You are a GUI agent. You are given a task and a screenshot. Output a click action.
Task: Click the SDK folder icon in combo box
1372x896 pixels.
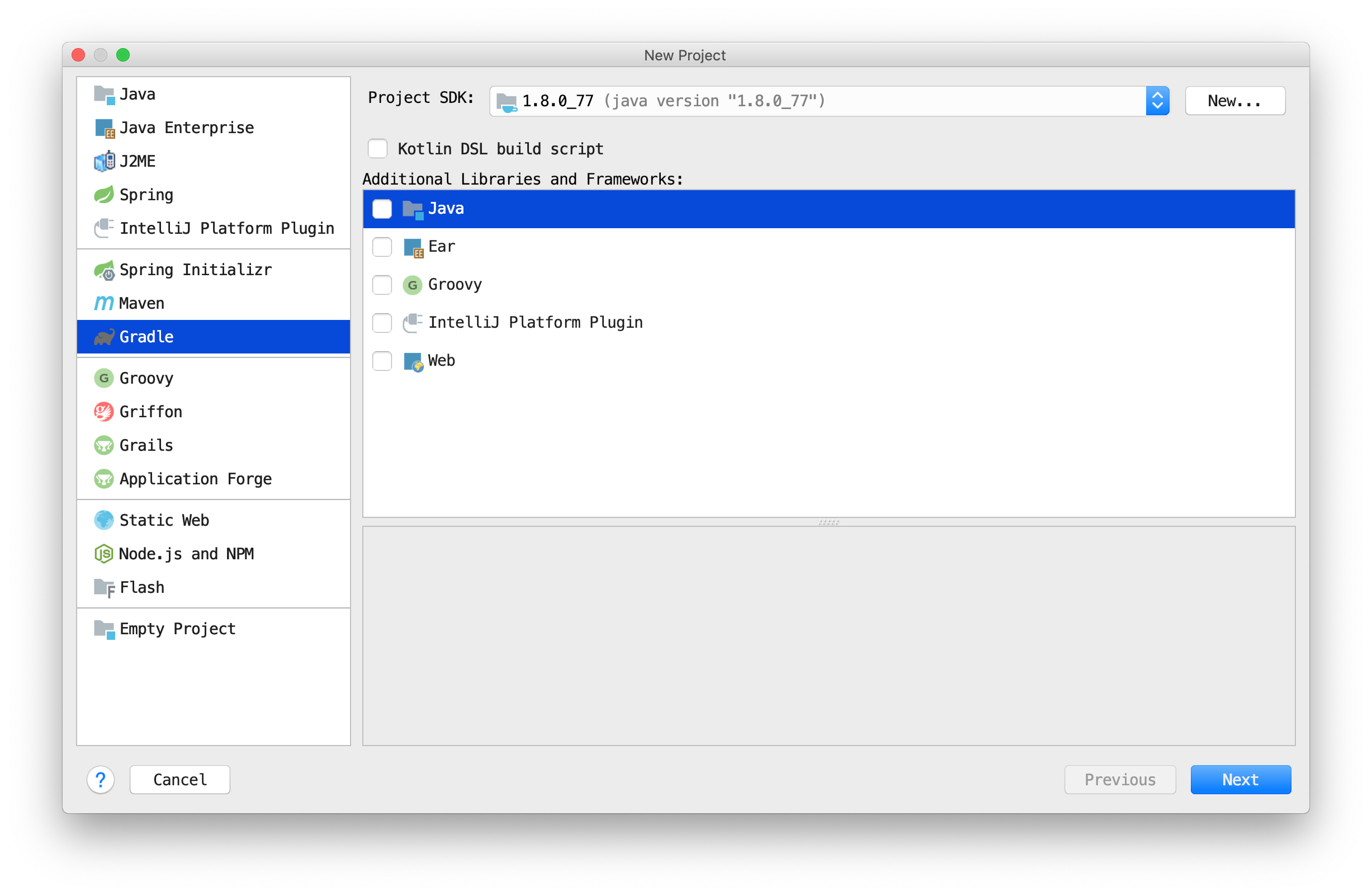pos(507,102)
